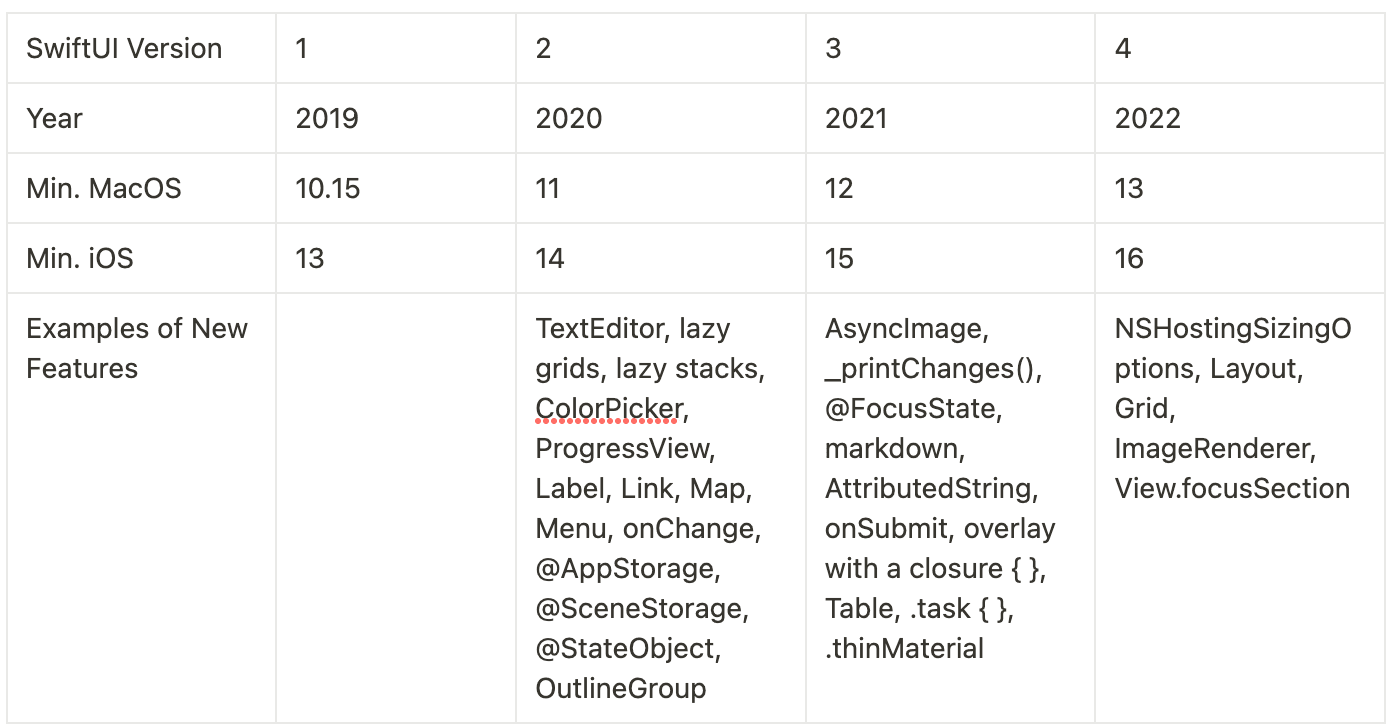The image size is (1392, 728).
Task: Click the '.thinMaterial' text
Action: click(904, 649)
